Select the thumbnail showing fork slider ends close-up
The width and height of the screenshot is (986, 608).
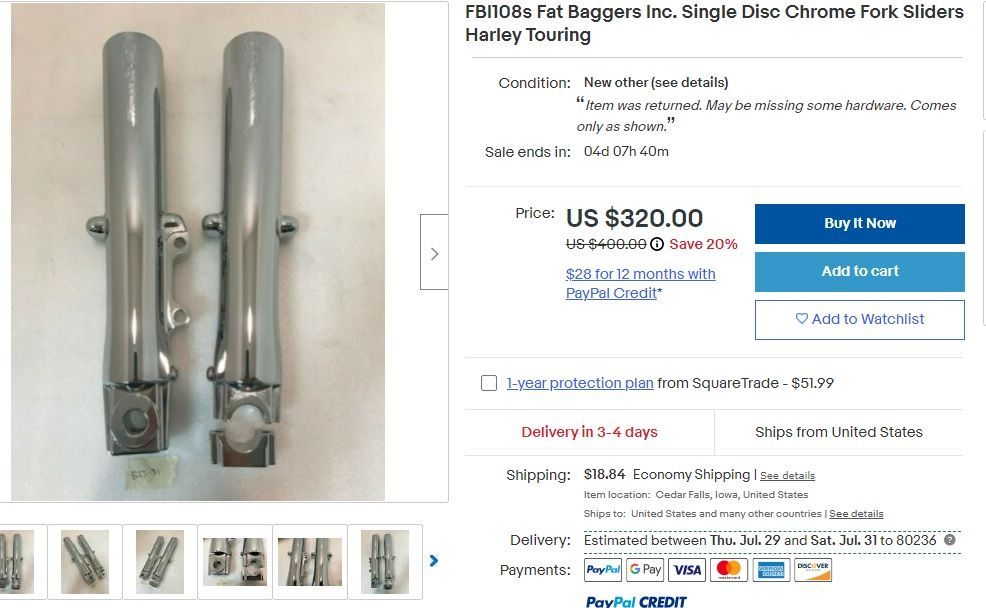tap(235, 561)
